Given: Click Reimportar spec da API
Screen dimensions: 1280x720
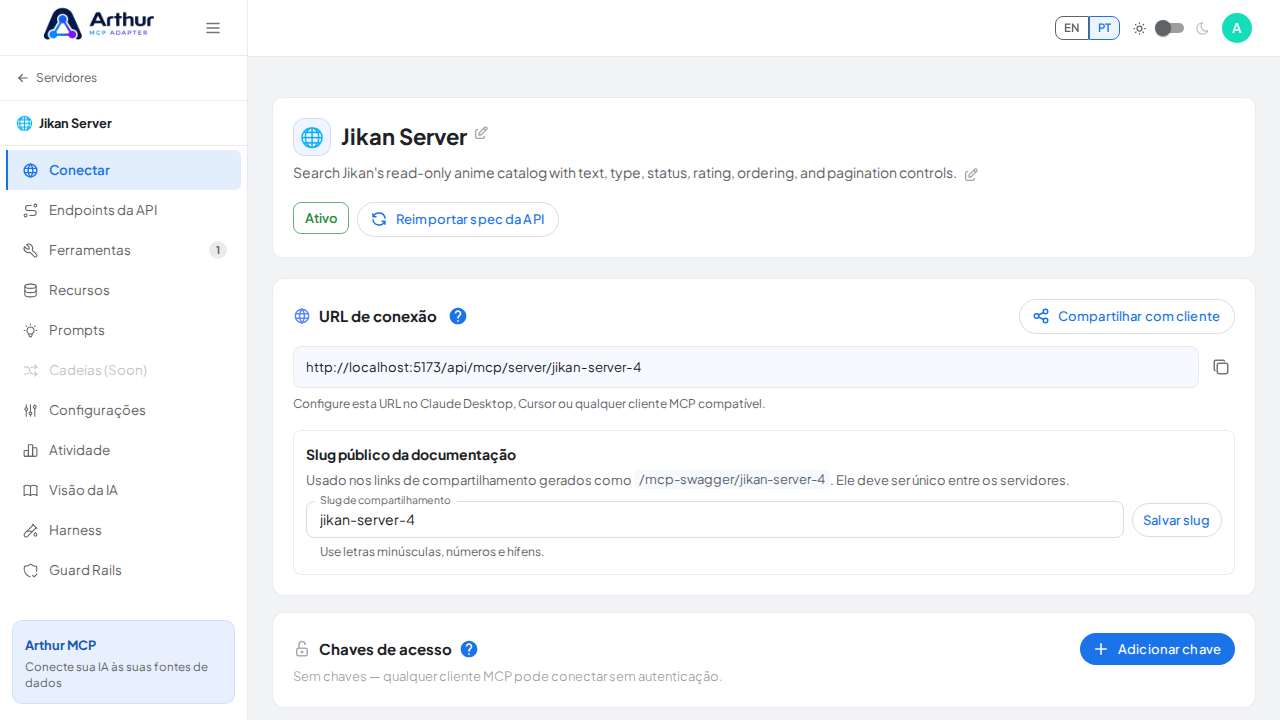Looking at the screenshot, I should pos(458,219).
